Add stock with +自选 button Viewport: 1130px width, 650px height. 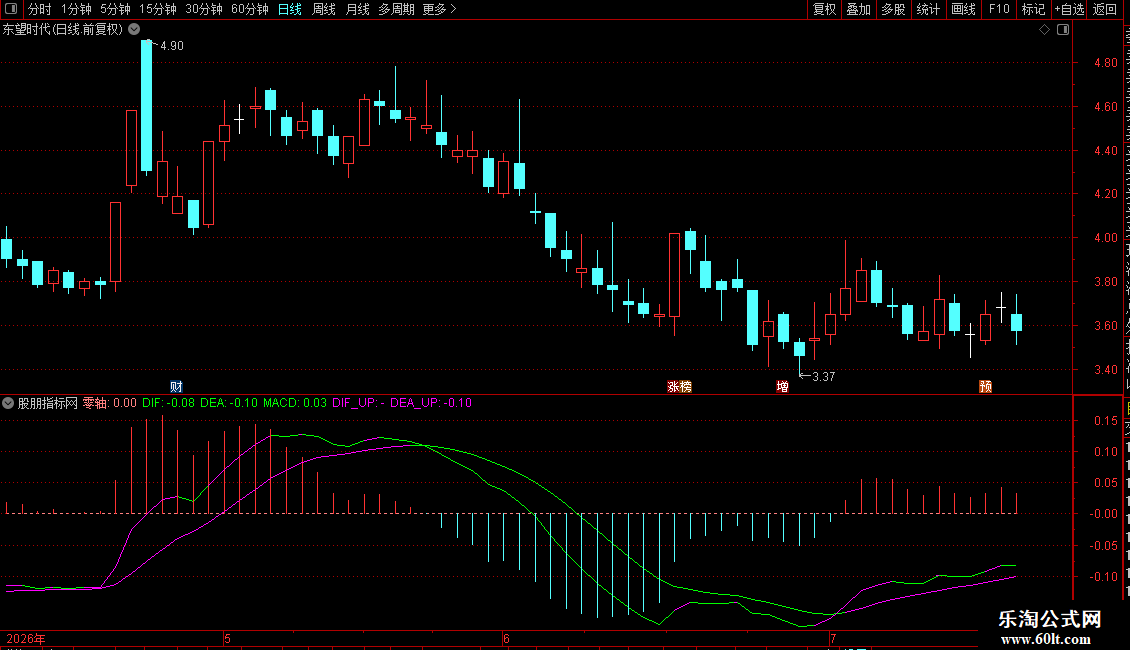(x=1069, y=9)
